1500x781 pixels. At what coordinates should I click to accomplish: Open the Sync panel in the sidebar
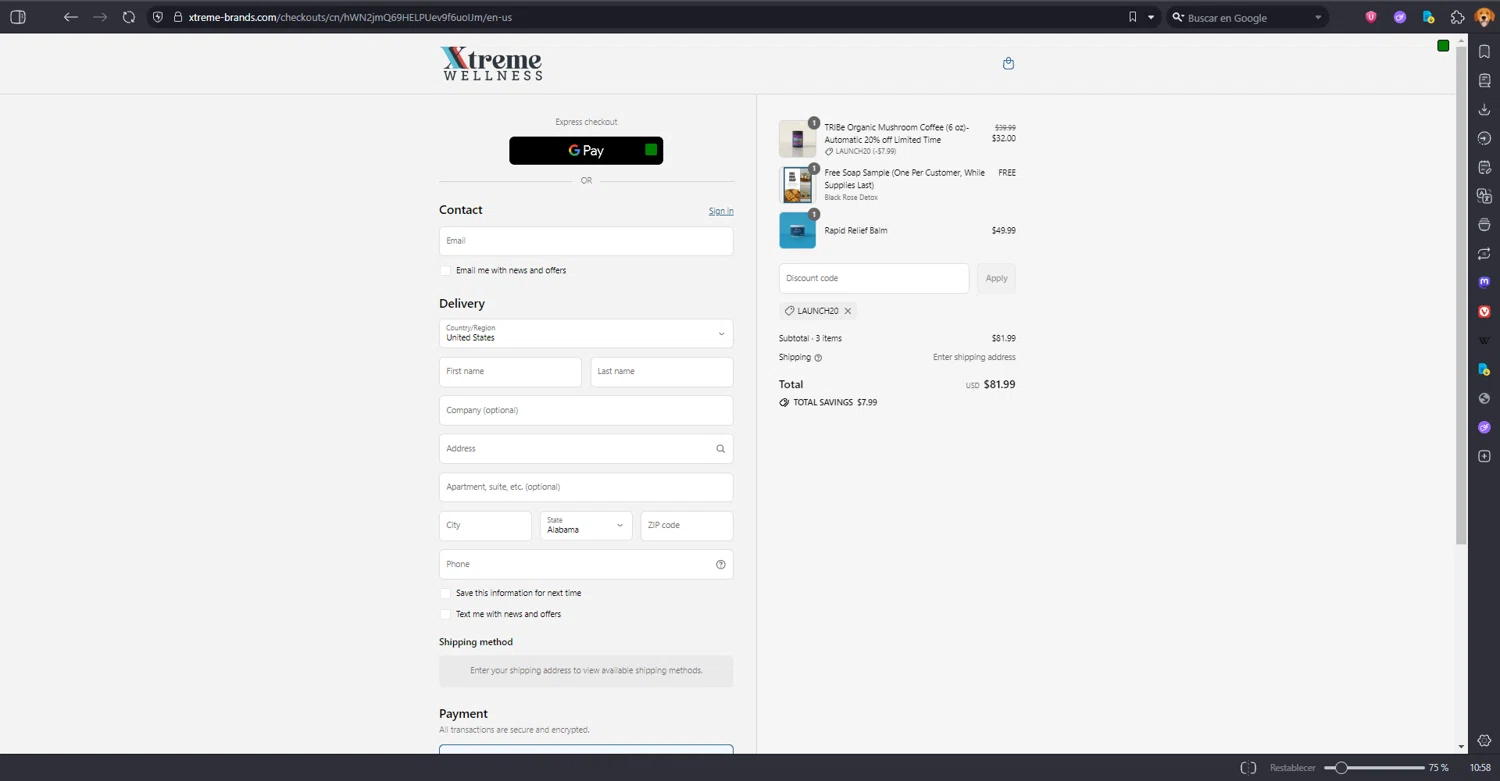click(1484, 253)
